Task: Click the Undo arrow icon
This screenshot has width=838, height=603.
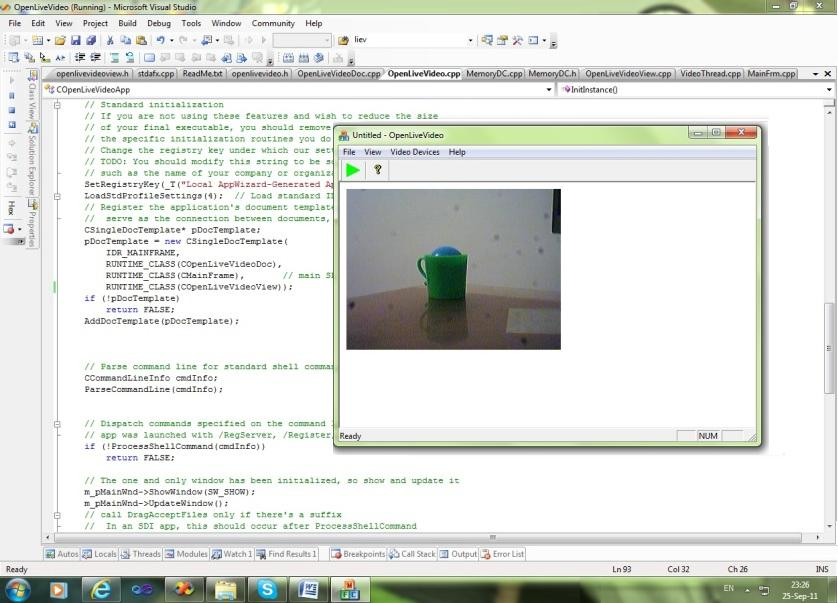Action: coord(160,40)
